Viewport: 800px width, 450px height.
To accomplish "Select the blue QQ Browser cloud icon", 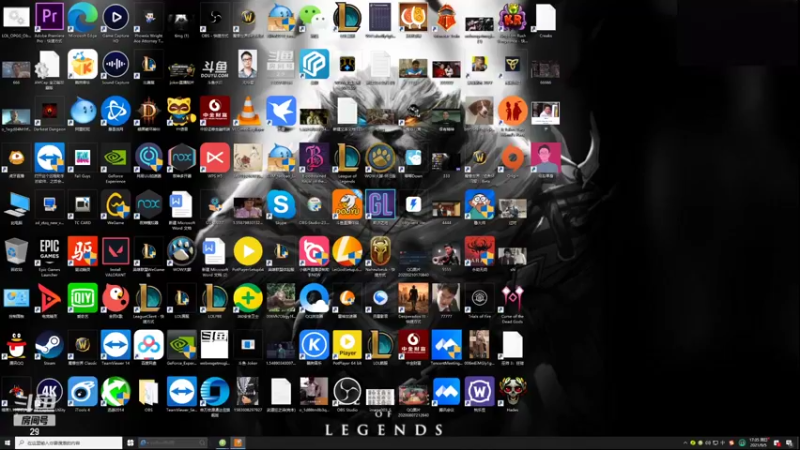I will coord(314,298).
